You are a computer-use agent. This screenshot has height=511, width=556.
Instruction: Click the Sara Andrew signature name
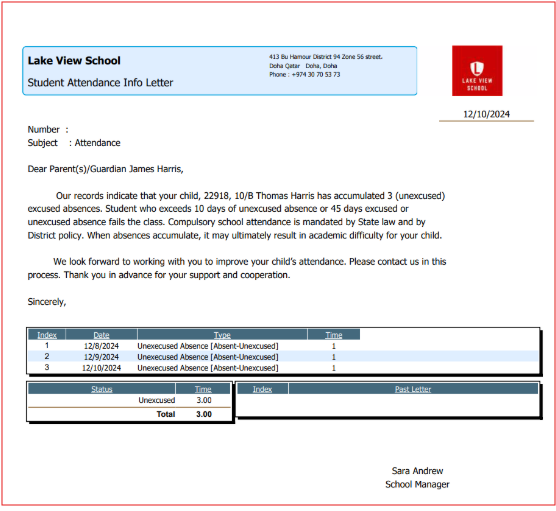pos(417,471)
